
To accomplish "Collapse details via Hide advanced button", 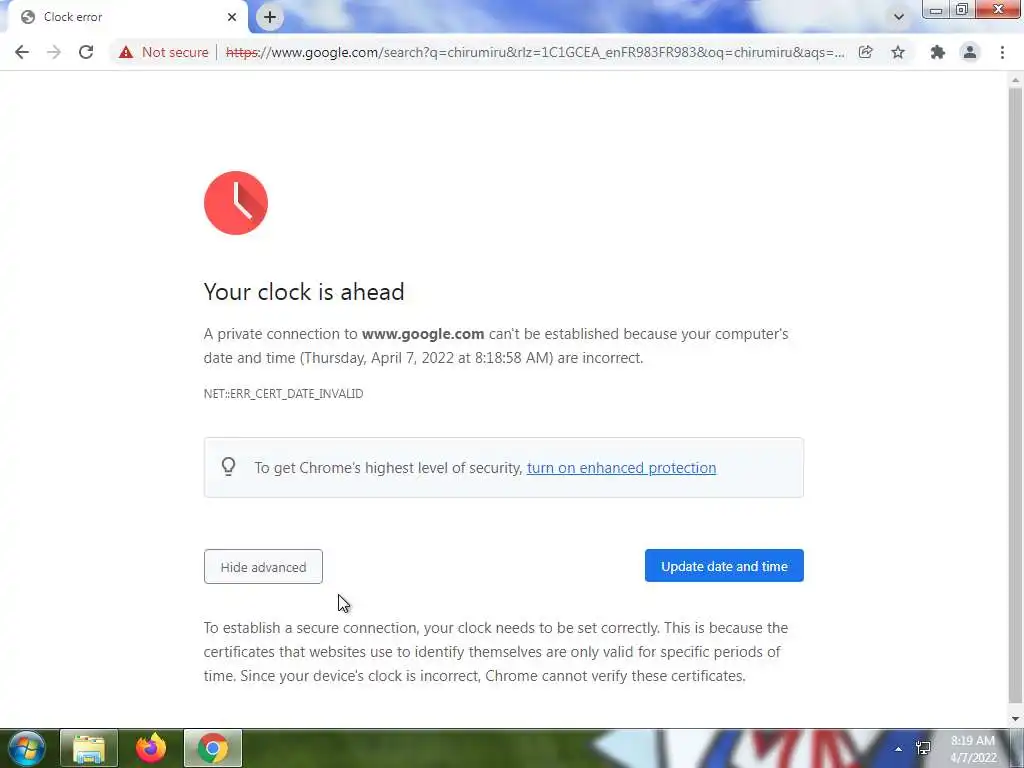I will (263, 566).
